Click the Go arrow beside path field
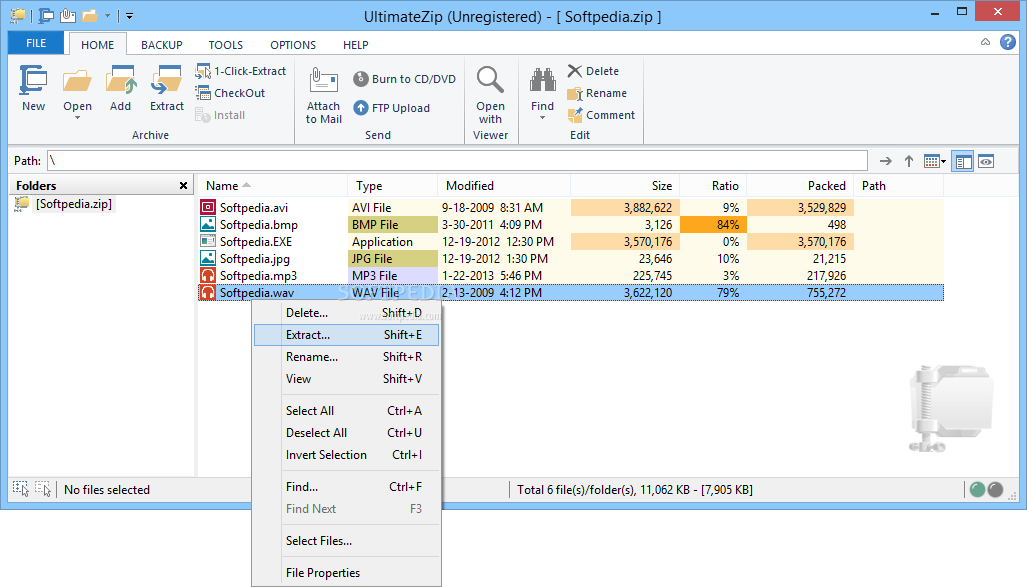 tap(886, 161)
